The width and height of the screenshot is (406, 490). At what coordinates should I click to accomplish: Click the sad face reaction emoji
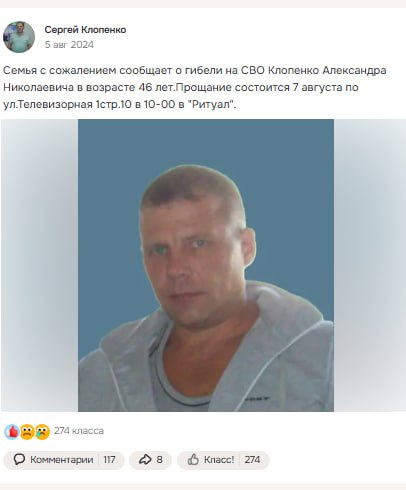click(27, 432)
